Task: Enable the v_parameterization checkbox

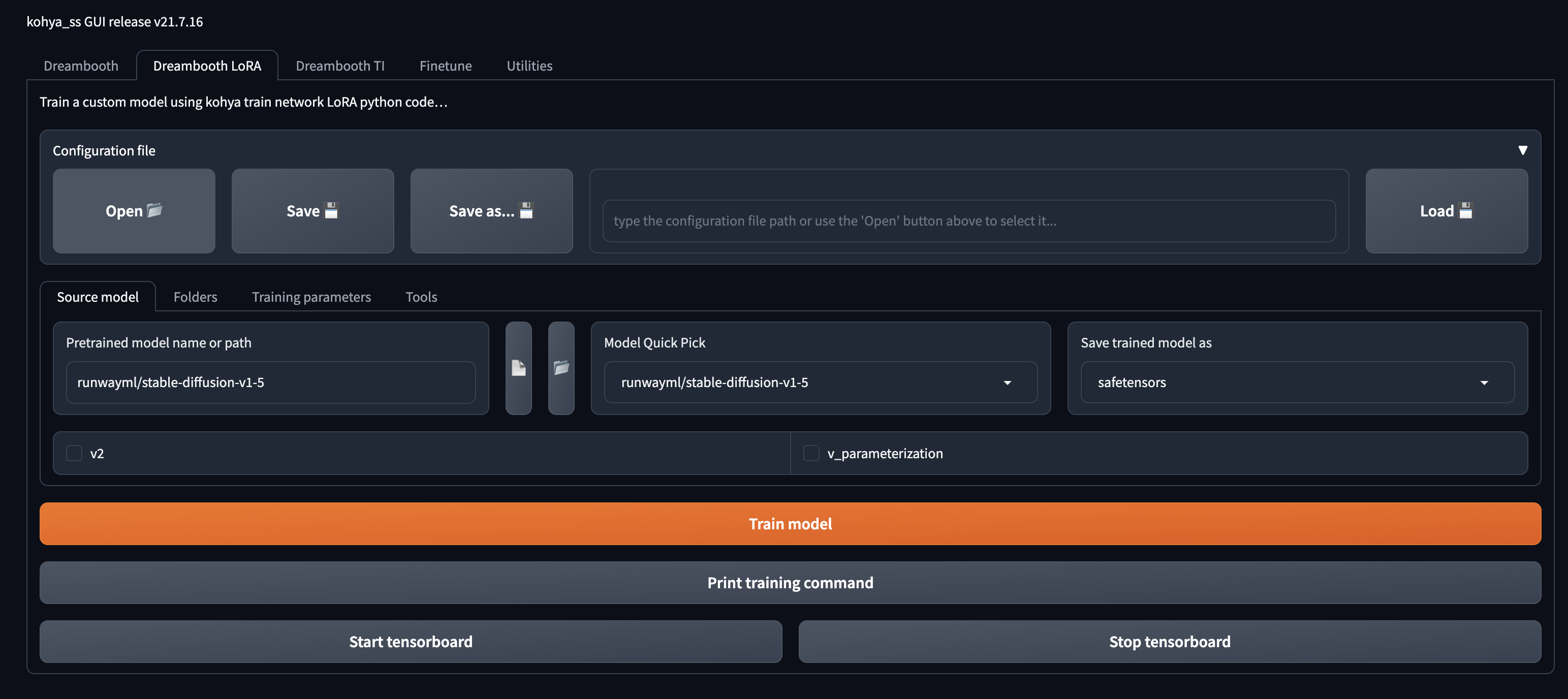Action: pos(811,453)
